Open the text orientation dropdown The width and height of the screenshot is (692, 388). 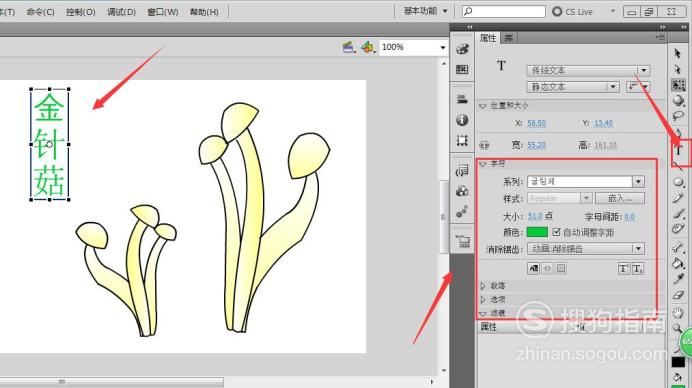(x=638, y=87)
